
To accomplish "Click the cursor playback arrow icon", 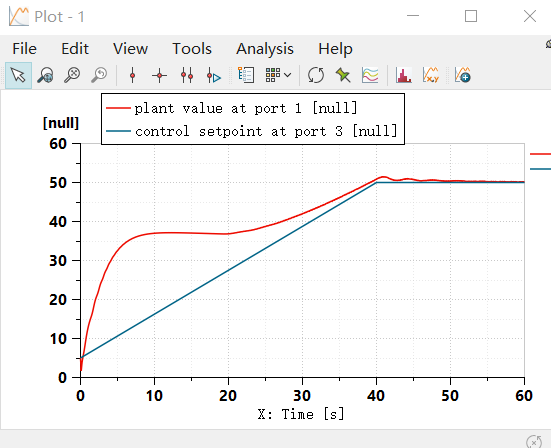I will click(x=214, y=75).
